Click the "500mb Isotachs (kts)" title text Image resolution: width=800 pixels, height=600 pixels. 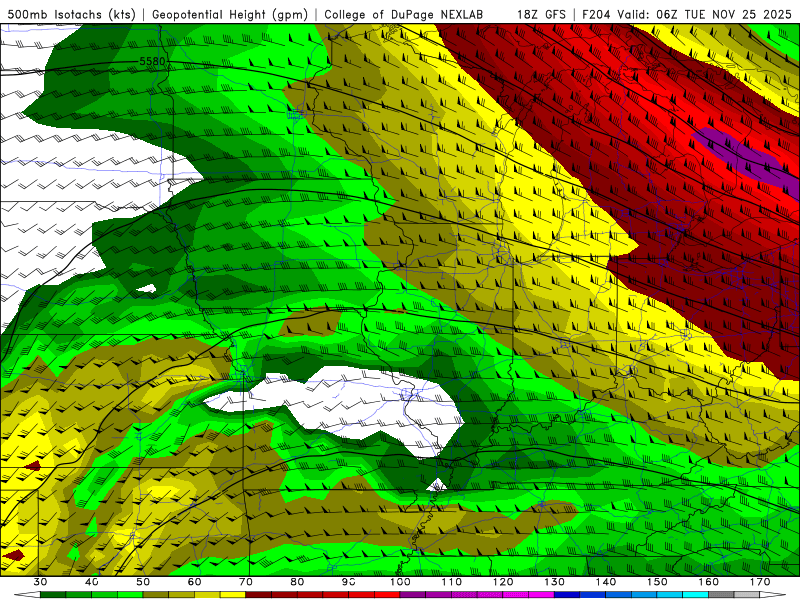point(71,14)
